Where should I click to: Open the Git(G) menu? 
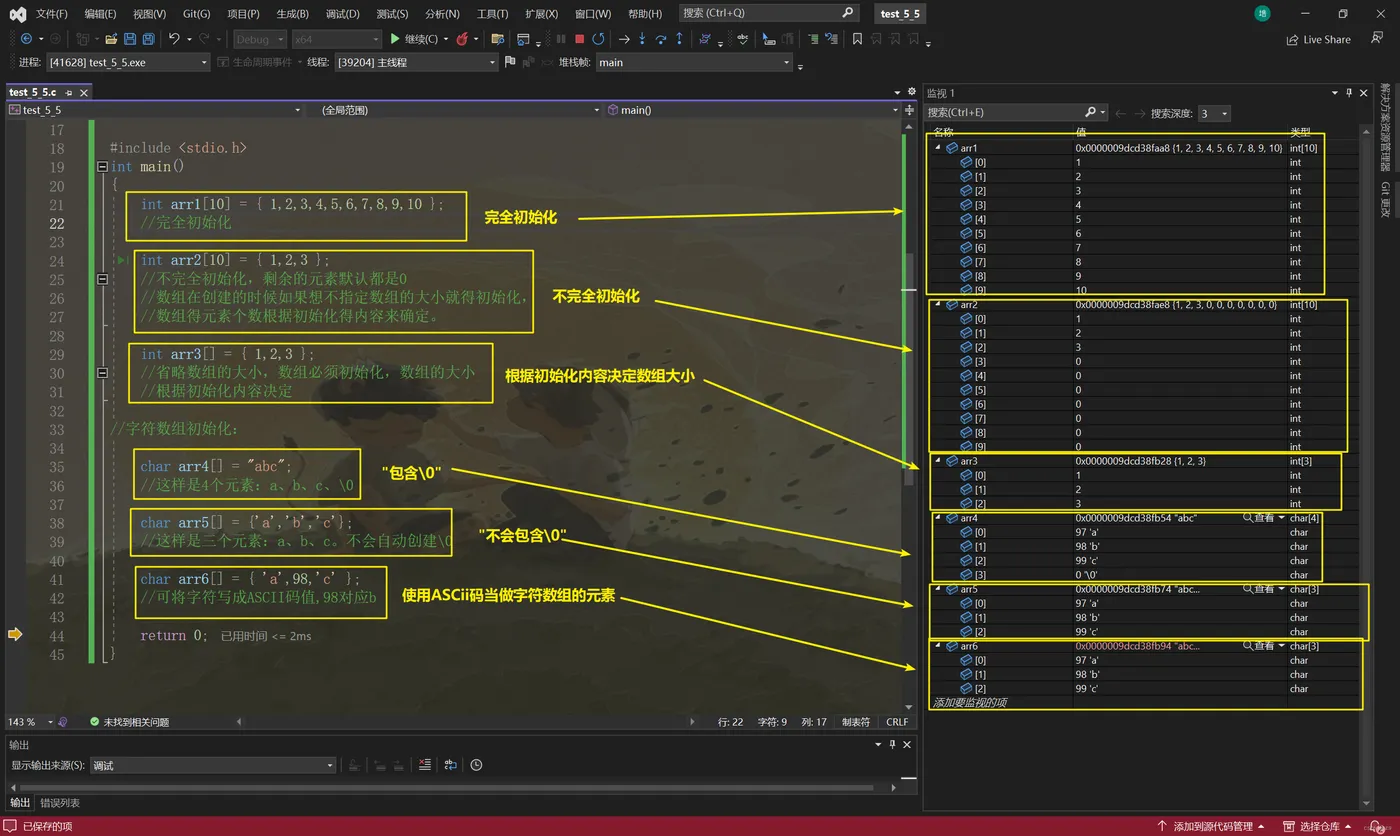(197, 14)
